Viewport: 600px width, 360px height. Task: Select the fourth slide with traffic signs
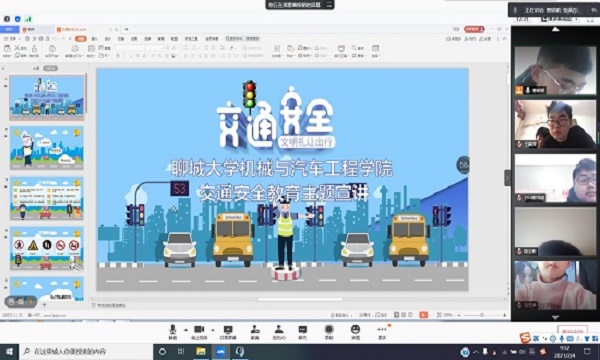click(x=47, y=249)
